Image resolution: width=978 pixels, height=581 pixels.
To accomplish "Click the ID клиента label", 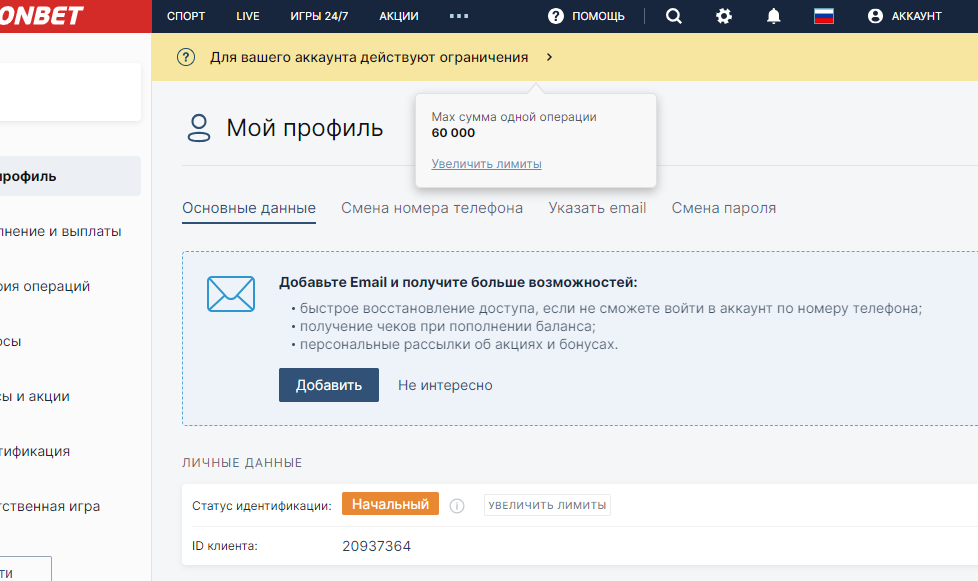I will click(225, 546).
